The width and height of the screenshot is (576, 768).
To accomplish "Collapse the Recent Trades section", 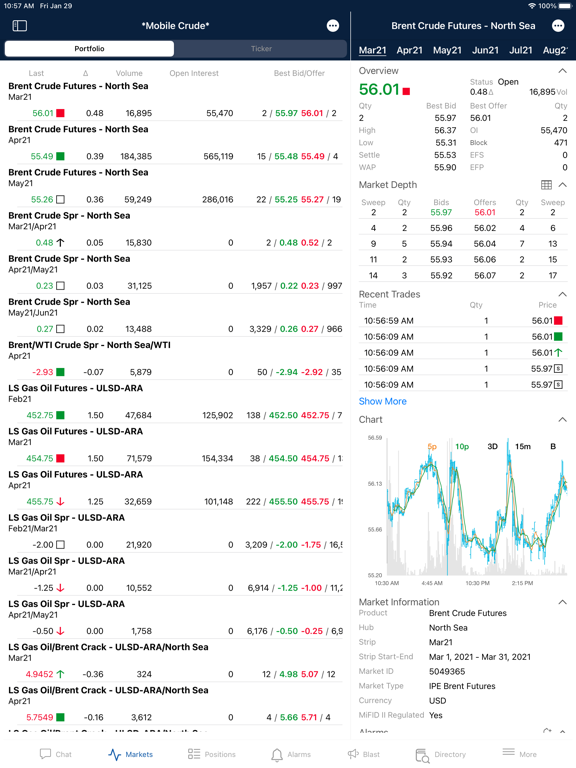I will pyautogui.click(x=562, y=294).
